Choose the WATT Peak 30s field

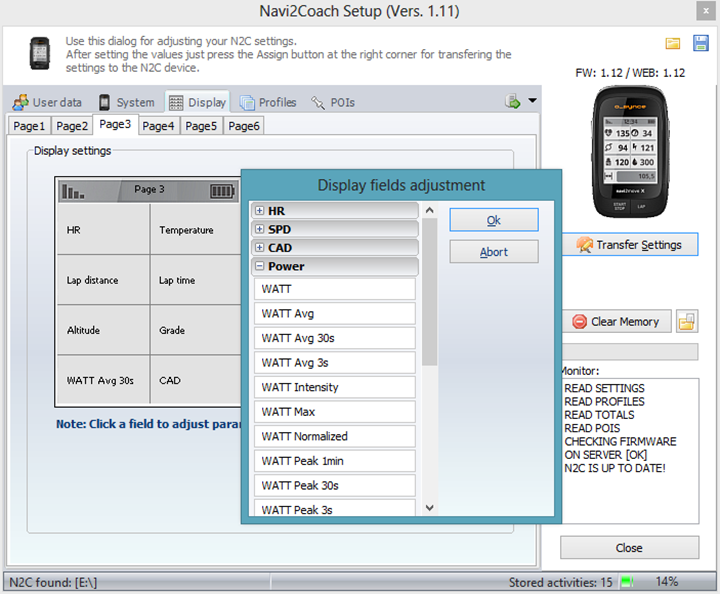335,486
